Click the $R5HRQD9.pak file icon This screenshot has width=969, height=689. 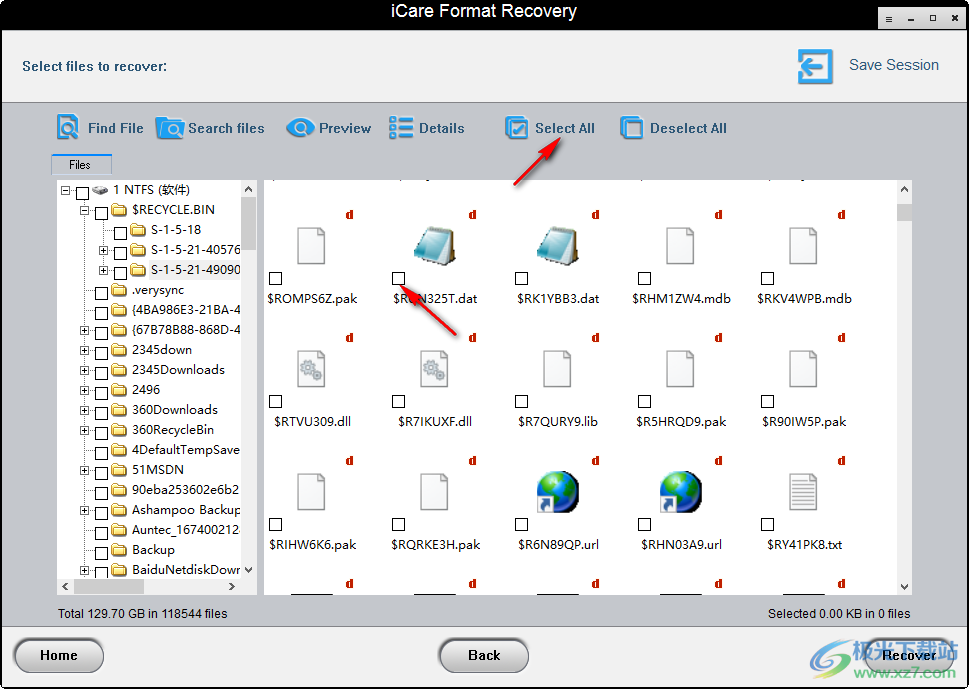click(x=680, y=369)
